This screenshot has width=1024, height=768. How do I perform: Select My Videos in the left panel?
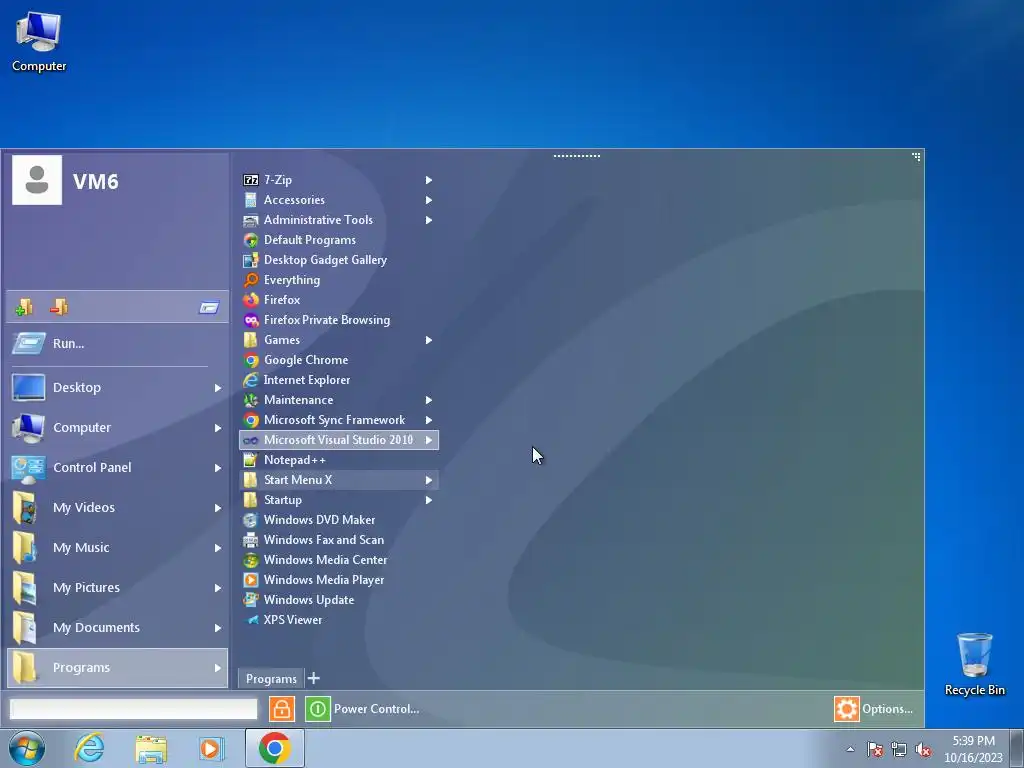118,507
